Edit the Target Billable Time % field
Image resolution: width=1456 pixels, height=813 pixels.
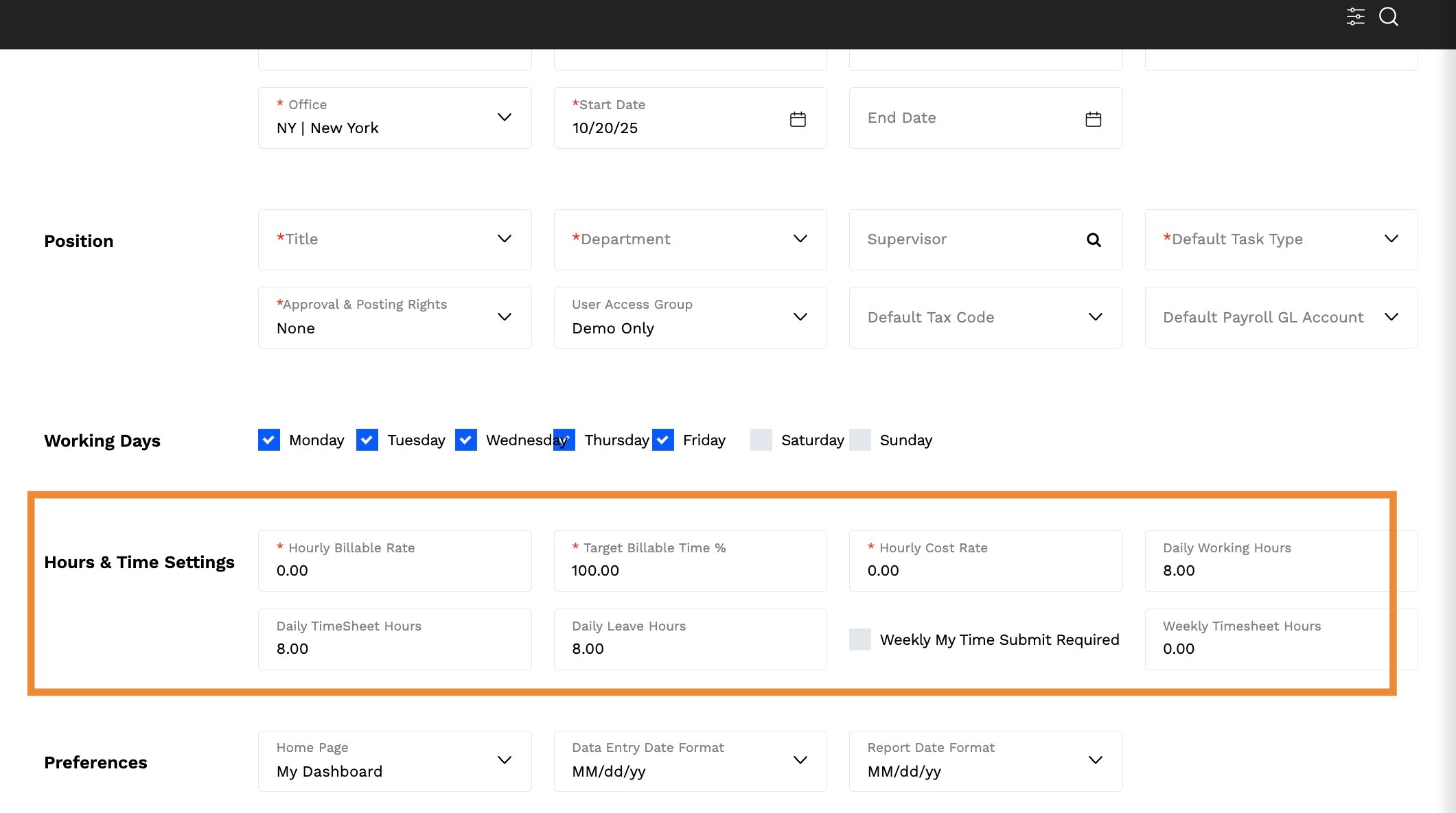click(691, 561)
